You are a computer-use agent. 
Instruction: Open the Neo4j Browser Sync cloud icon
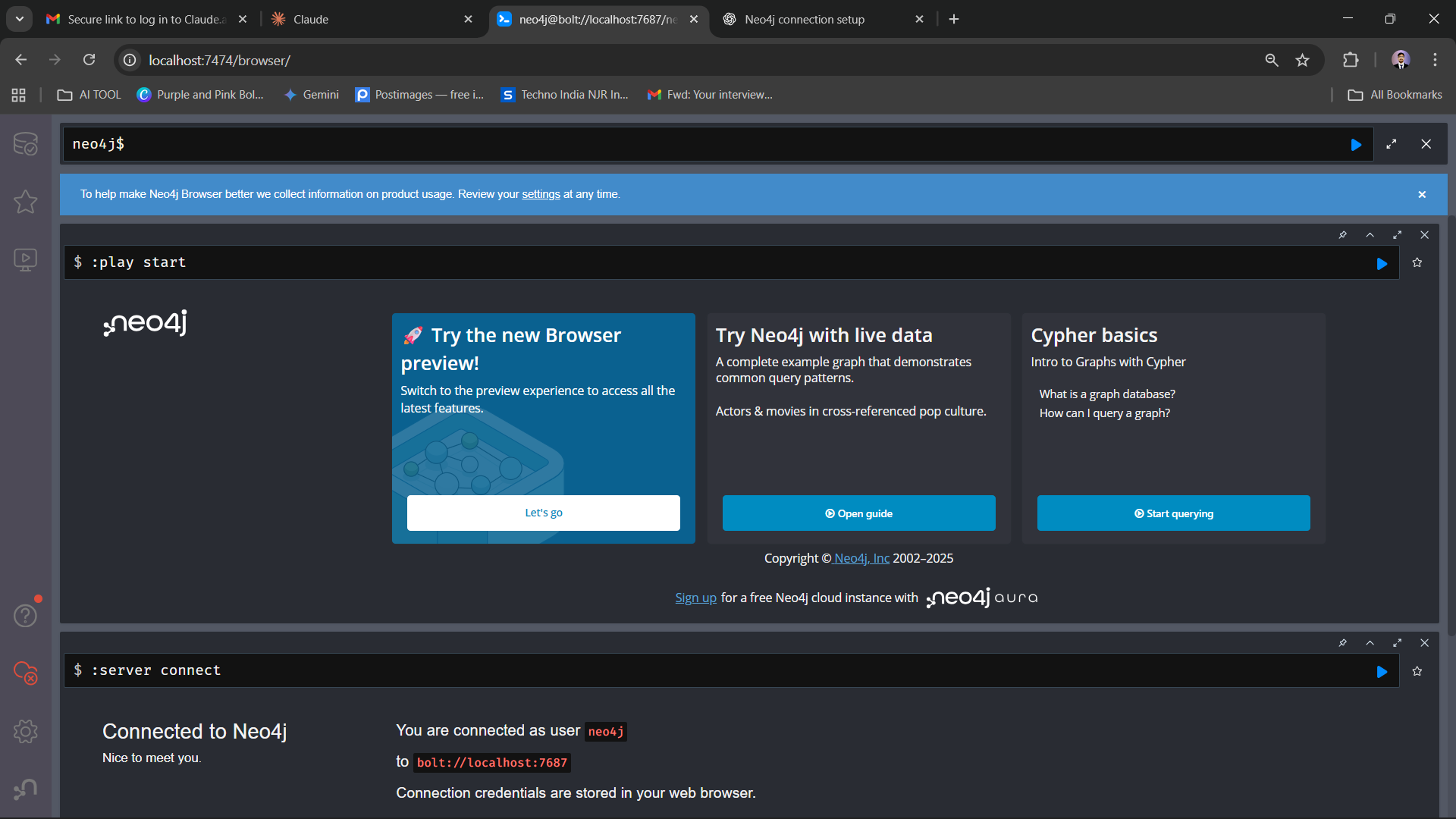pyautogui.click(x=26, y=673)
